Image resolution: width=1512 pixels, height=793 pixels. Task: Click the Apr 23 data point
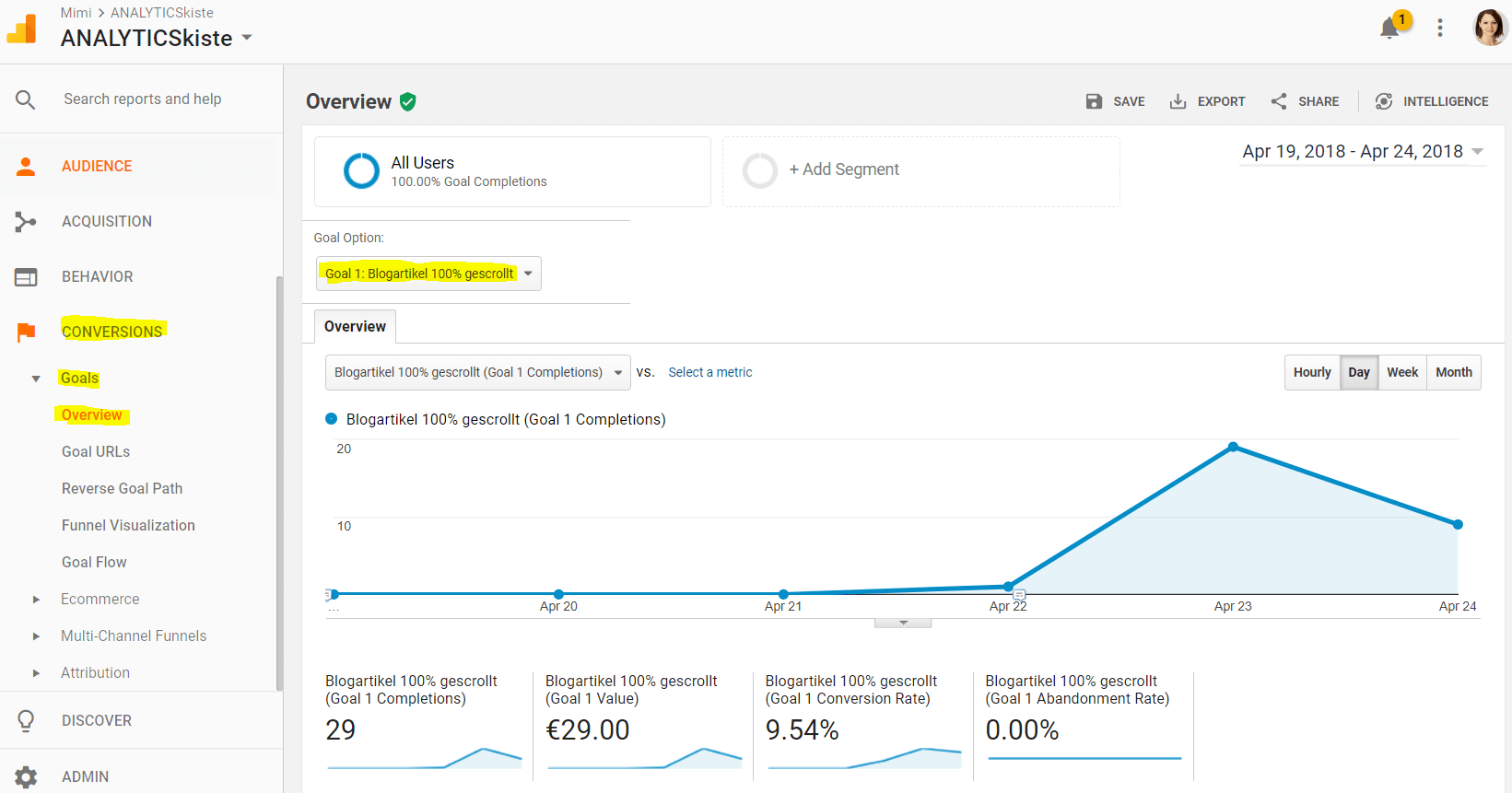click(1233, 448)
